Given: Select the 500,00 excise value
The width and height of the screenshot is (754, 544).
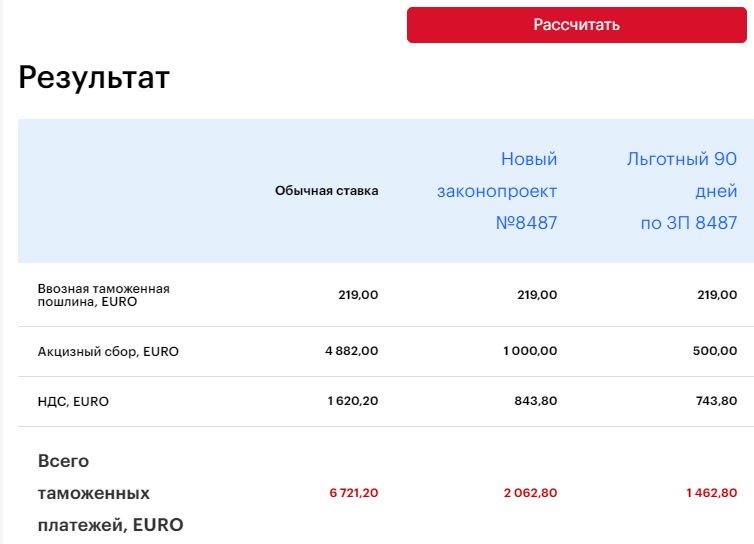Looking at the screenshot, I should click(717, 351).
